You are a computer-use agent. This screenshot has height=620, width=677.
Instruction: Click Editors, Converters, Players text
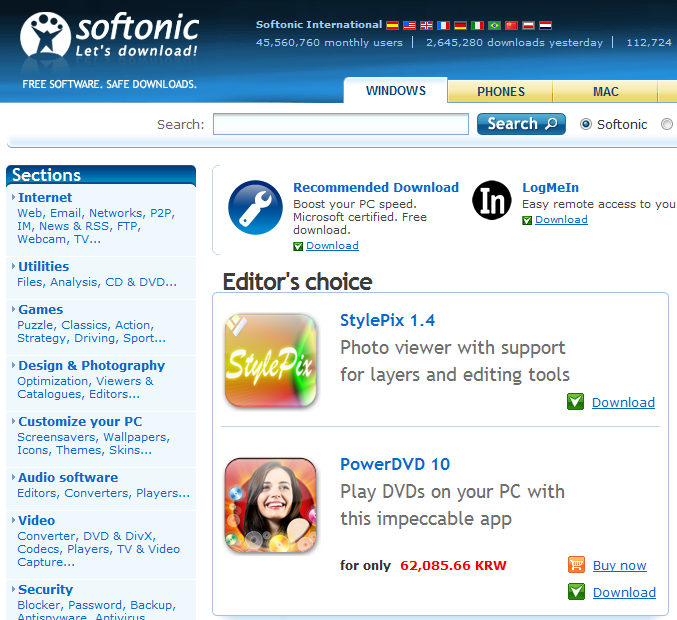click(x=103, y=493)
